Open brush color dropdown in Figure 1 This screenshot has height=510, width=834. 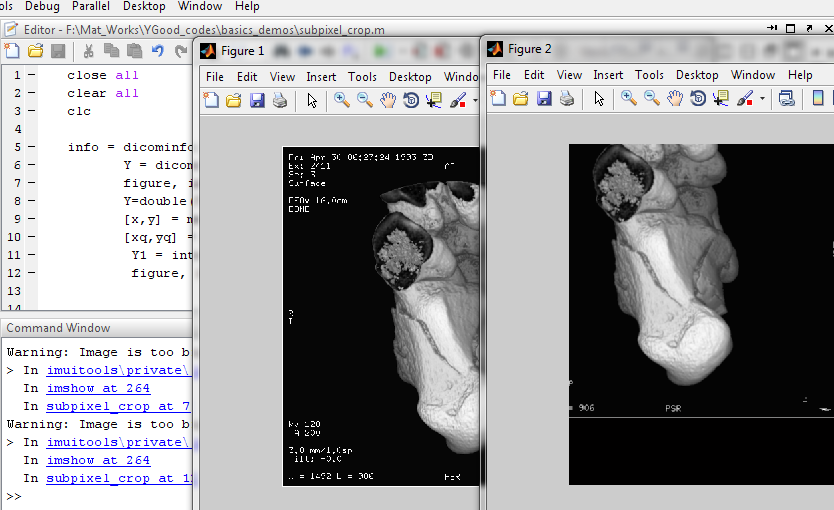pyautogui.click(x=475, y=100)
